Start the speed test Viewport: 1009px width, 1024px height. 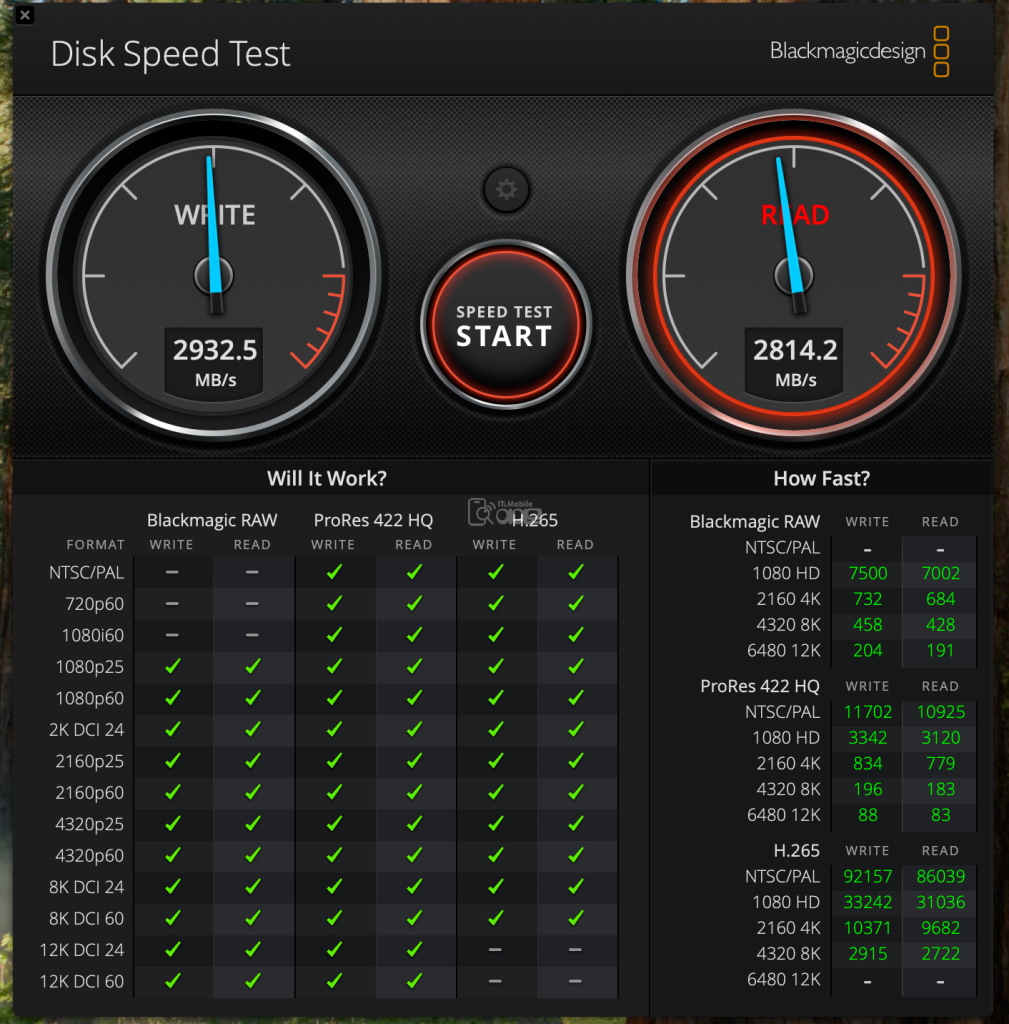505,325
